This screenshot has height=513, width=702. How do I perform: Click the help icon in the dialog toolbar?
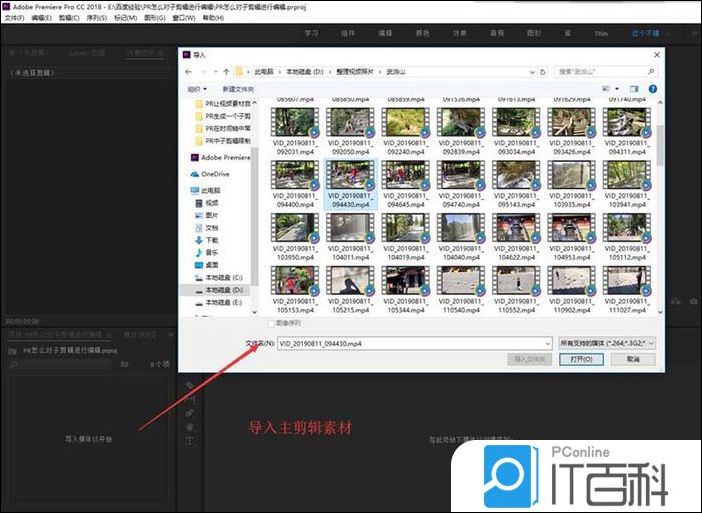pyautogui.click(x=651, y=89)
